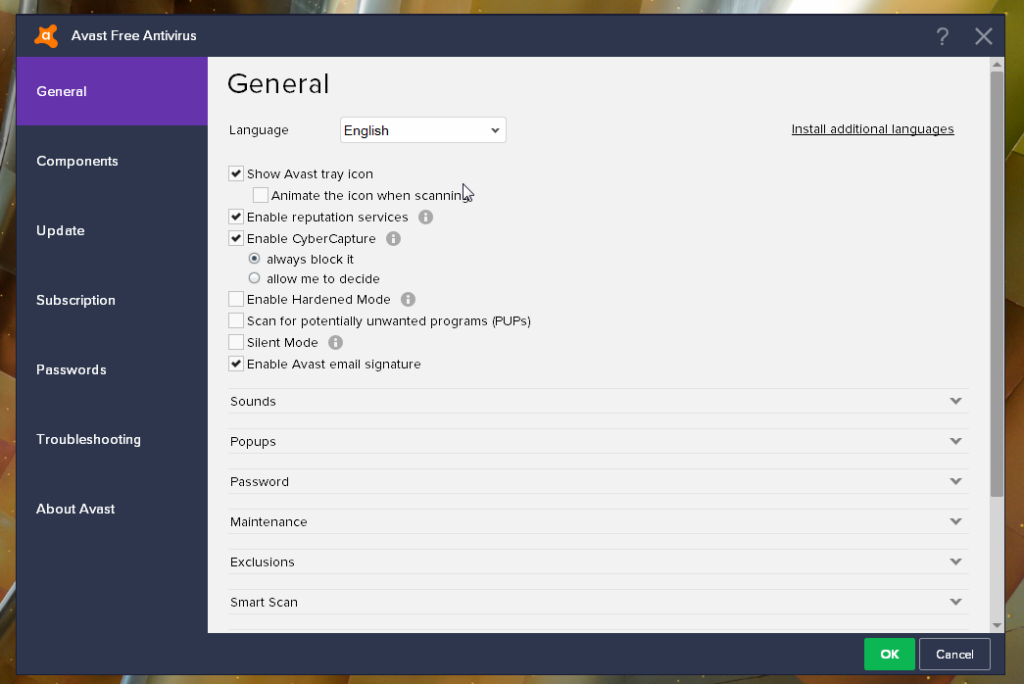Viewport: 1024px width, 684px height.
Task: Enable Animate the icon when scanning
Action: point(260,195)
